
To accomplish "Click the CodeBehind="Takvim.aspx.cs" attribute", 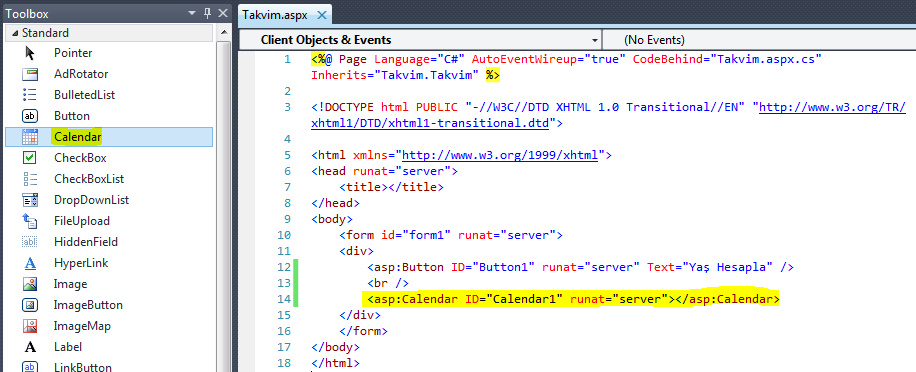I will [x=727, y=59].
